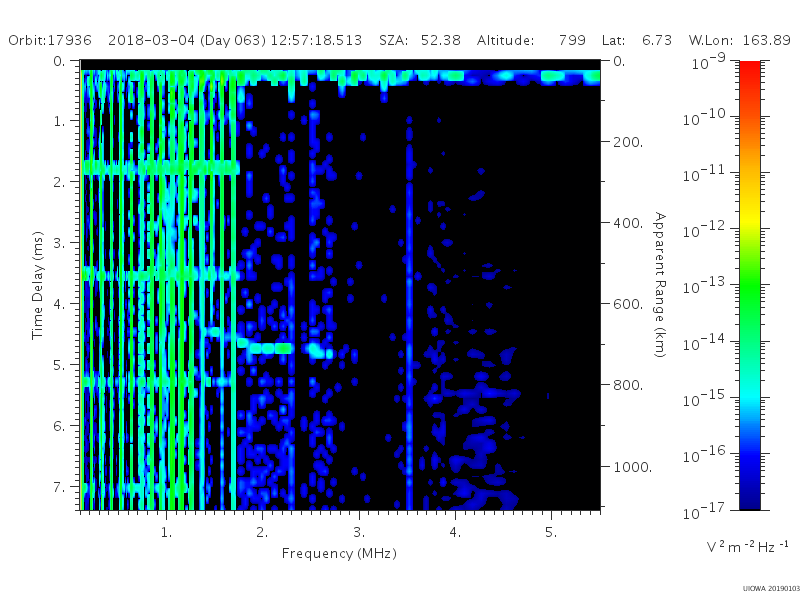800x600 pixels.
Task: Click the Lat value 6.73
Action: 657,40
